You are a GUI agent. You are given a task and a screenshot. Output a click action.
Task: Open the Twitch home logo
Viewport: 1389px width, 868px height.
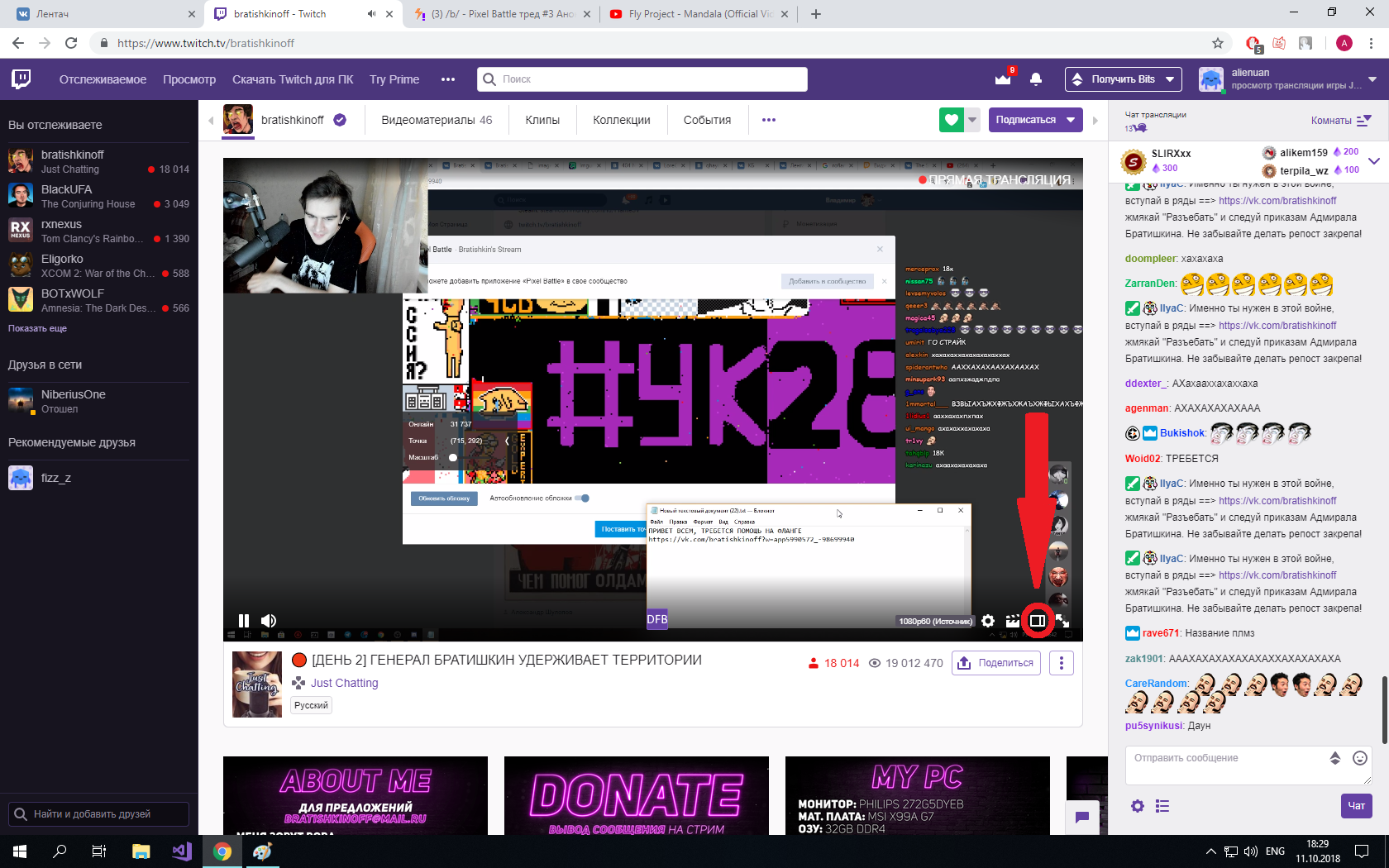point(21,79)
